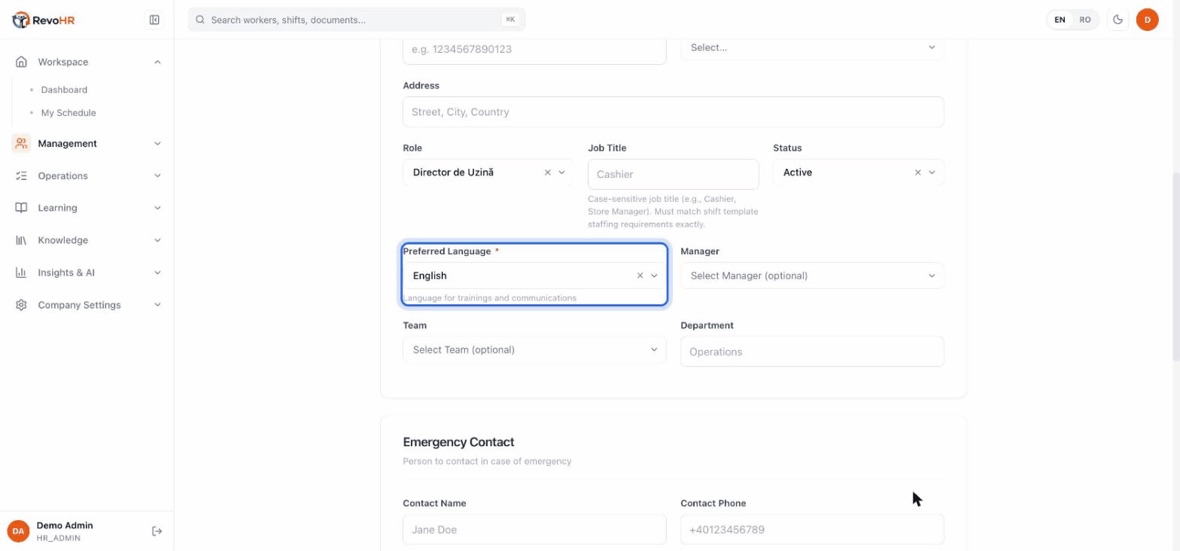Image resolution: width=1180 pixels, height=551 pixels.
Task: Collapse the sidebar panel icon
Action: point(154,20)
